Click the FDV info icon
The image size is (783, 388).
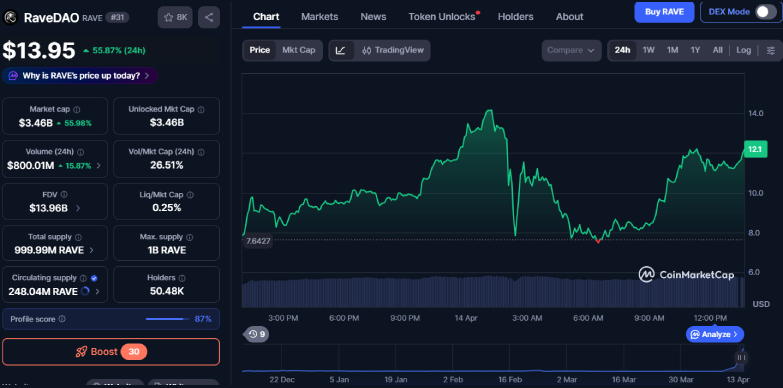pyautogui.click(x=64, y=195)
